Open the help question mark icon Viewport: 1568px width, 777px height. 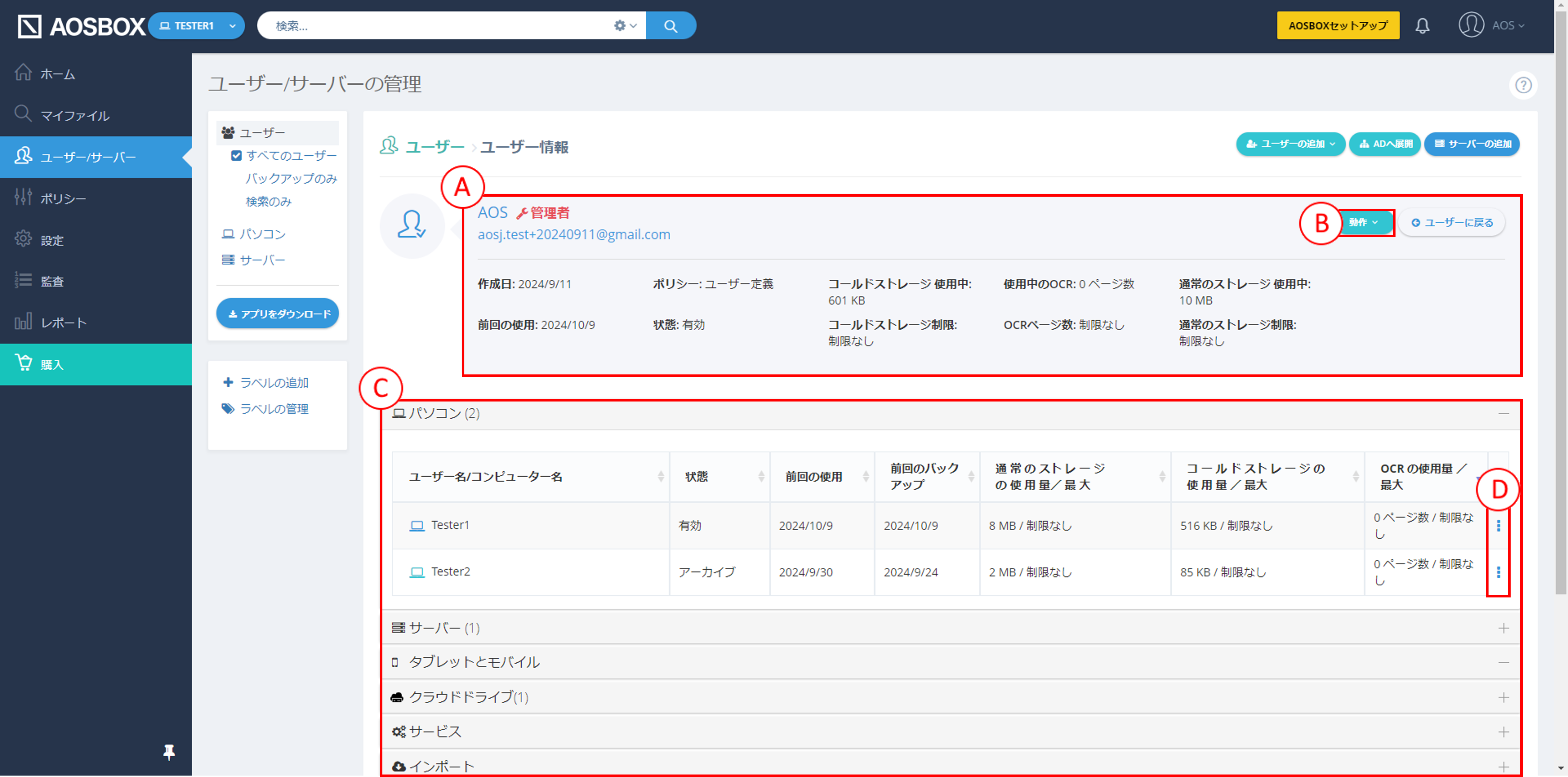1523,85
